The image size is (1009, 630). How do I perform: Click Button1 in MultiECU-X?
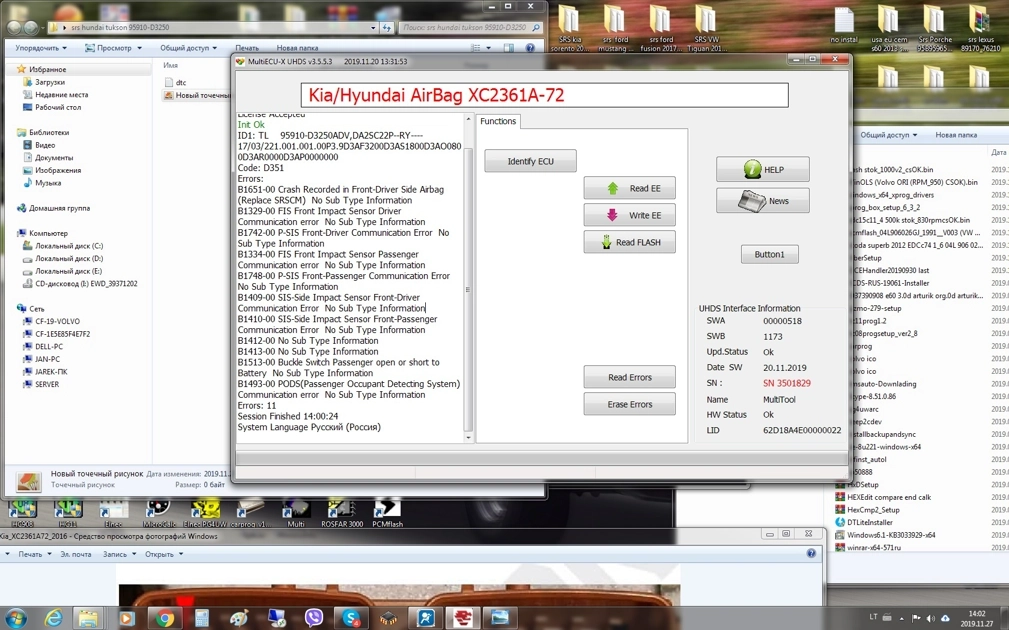point(770,254)
